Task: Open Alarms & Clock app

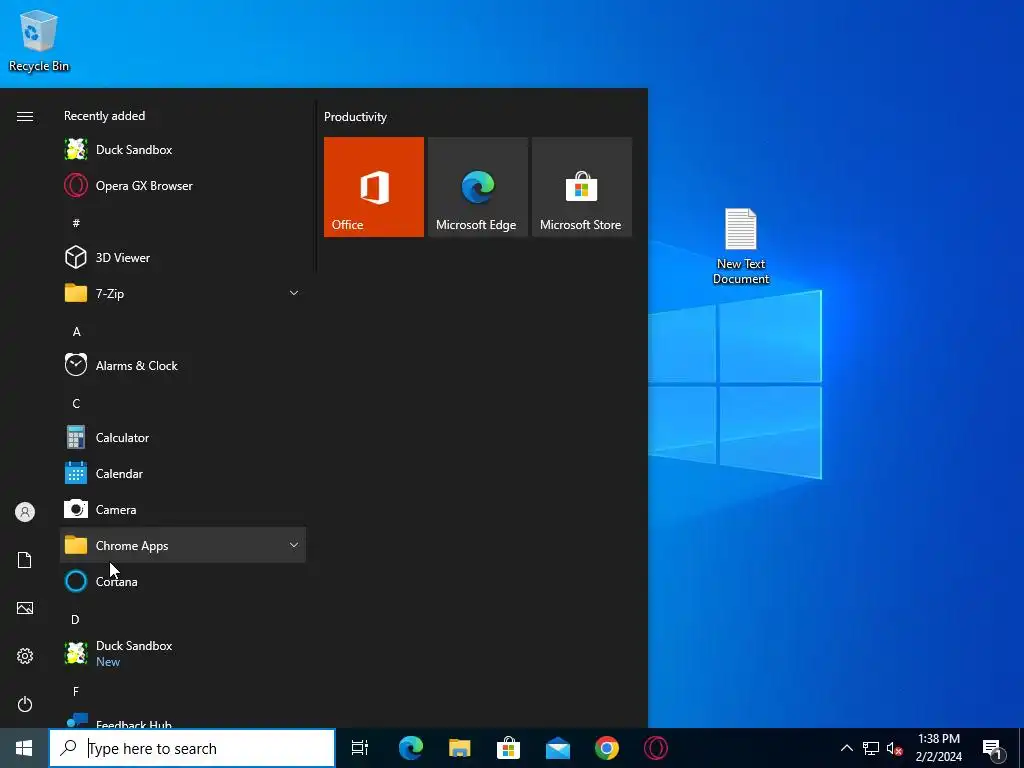Action: click(x=183, y=365)
